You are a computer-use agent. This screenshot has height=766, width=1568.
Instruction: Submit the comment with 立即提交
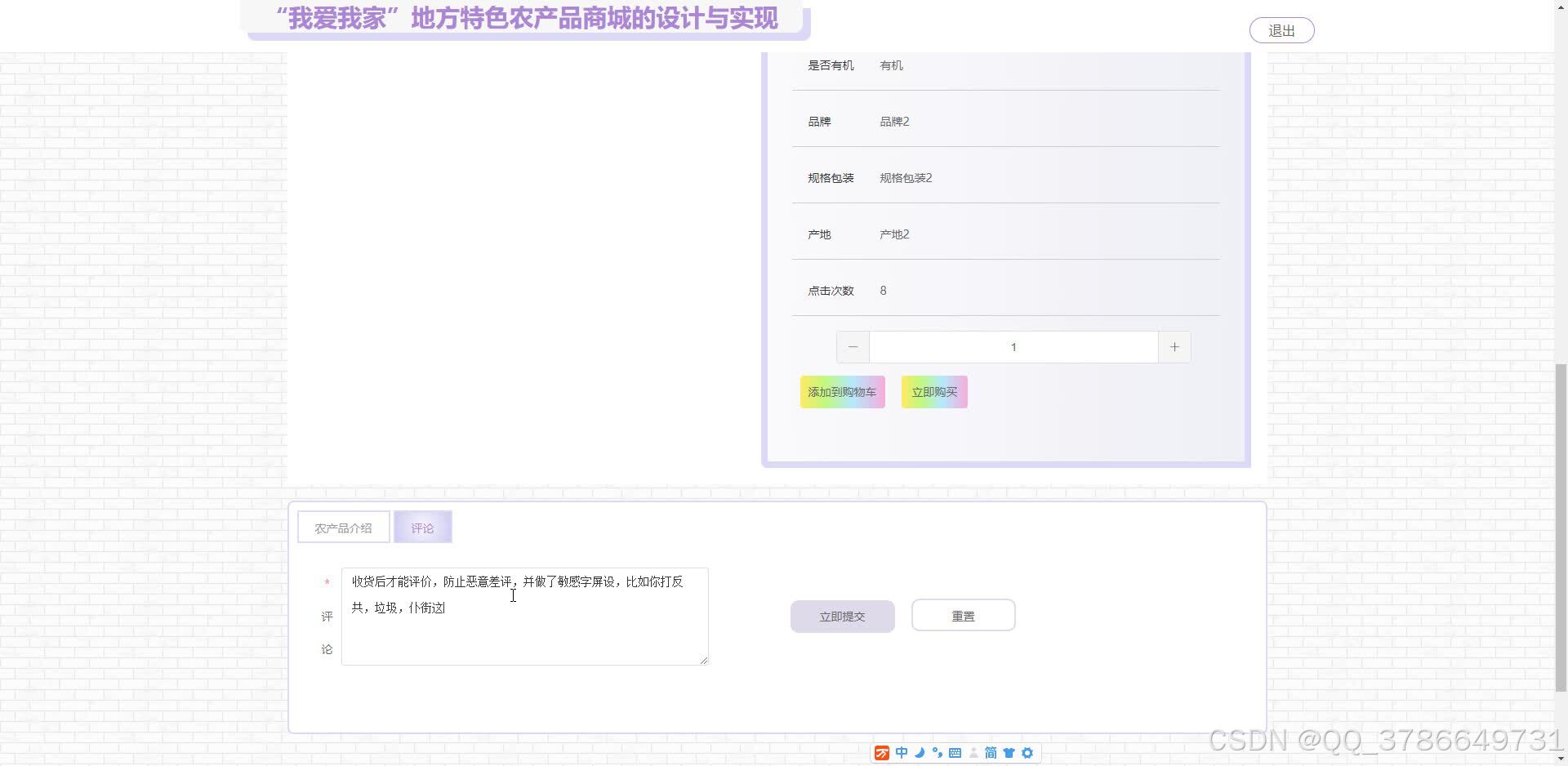click(842, 616)
